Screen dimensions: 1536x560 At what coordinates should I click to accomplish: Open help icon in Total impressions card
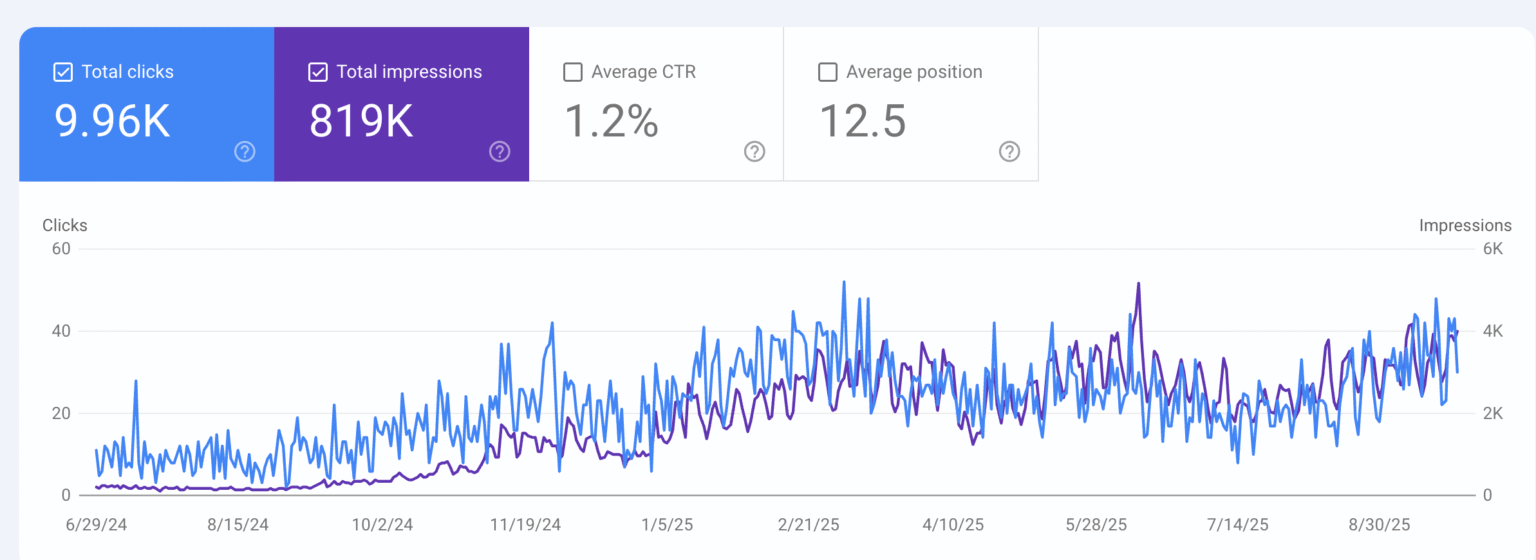pyautogui.click(x=500, y=151)
